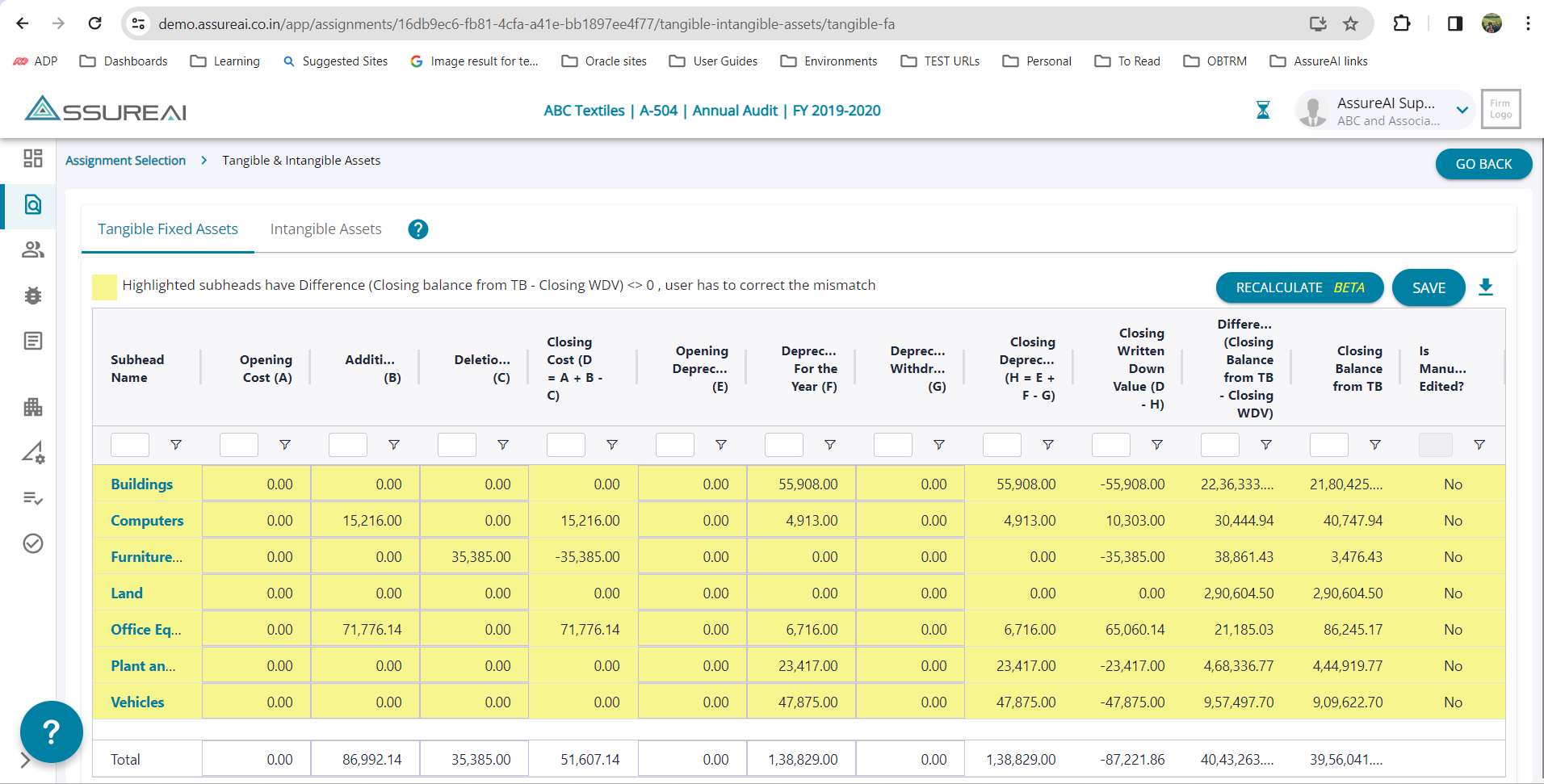This screenshot has height=784, width=1544.
Task: Open the Buildings subhead link
Action: pyautogui.click(x=141, y=484)
